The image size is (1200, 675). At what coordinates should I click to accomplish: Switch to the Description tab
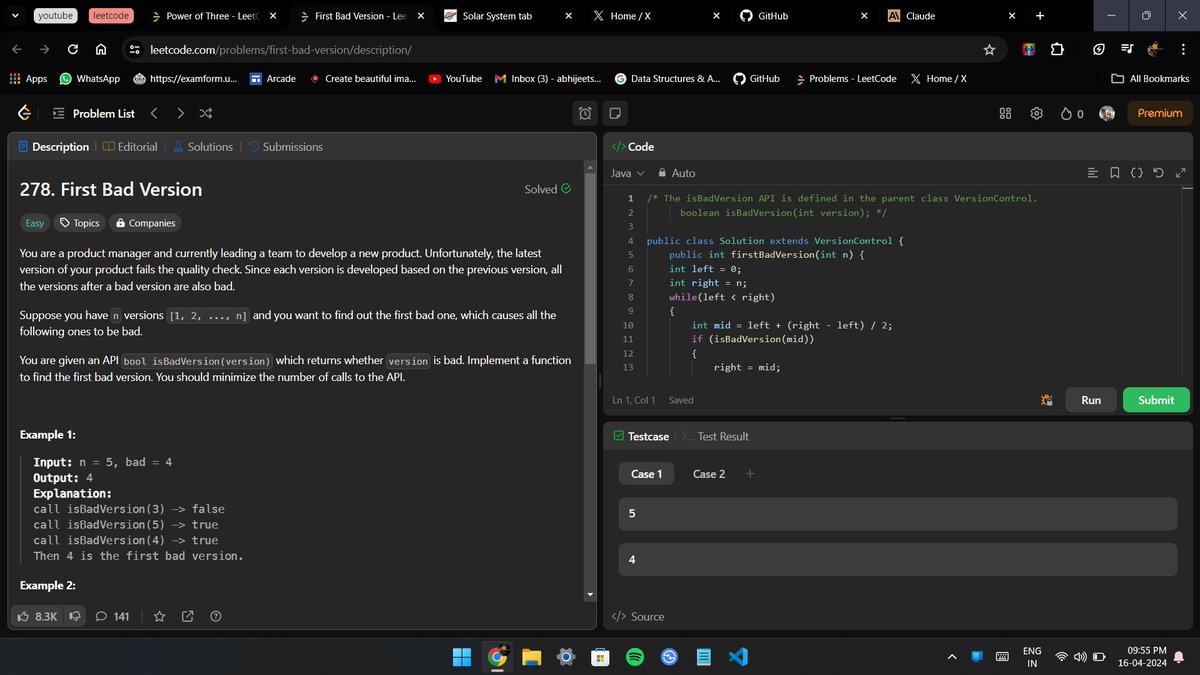click(54, 147)
